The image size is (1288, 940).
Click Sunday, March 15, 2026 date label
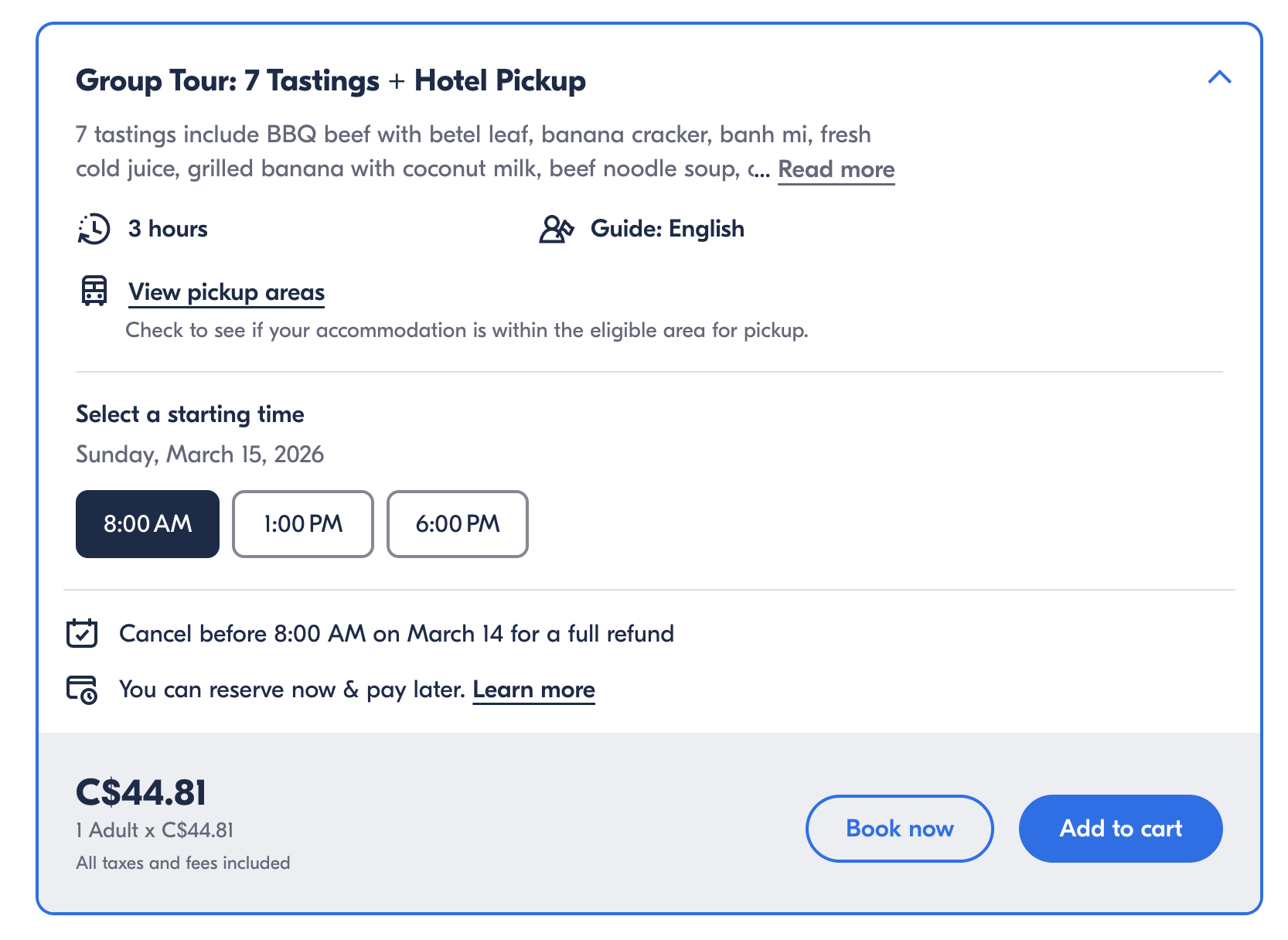pyautogui.click(x=199, y=455)
